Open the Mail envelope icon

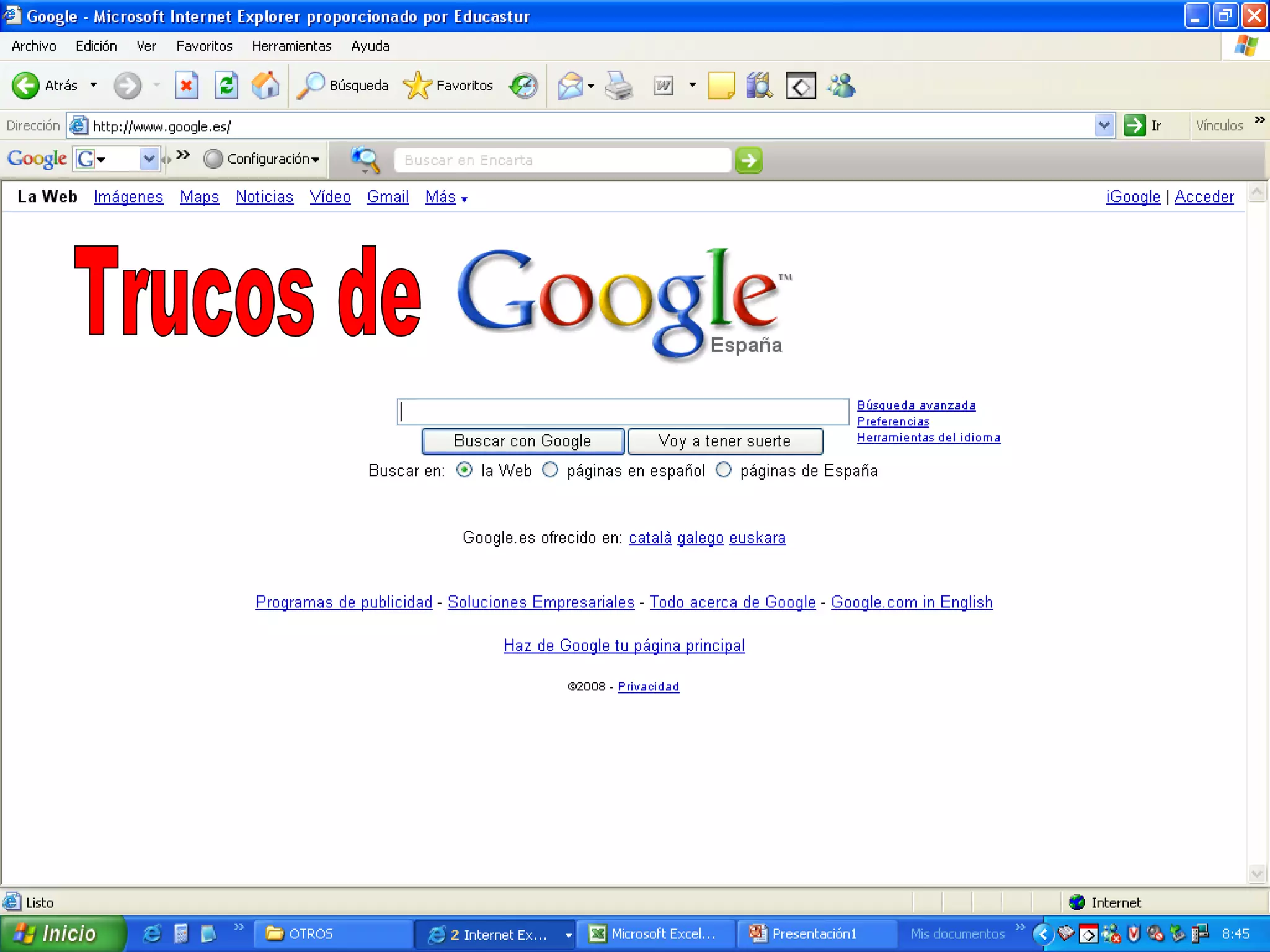click(x=571, y=86)
